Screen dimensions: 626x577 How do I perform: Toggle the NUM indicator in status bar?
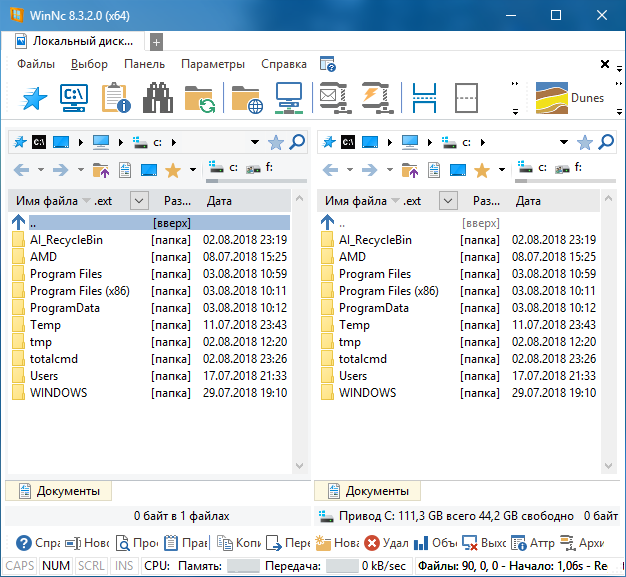tap(56, 566)
